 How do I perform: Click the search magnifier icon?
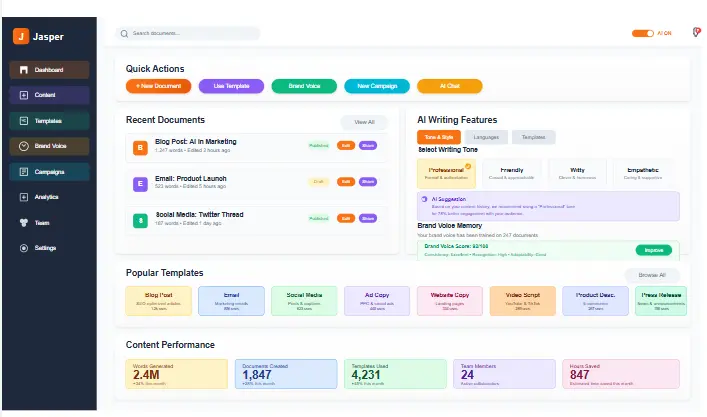tap(124, 33)
